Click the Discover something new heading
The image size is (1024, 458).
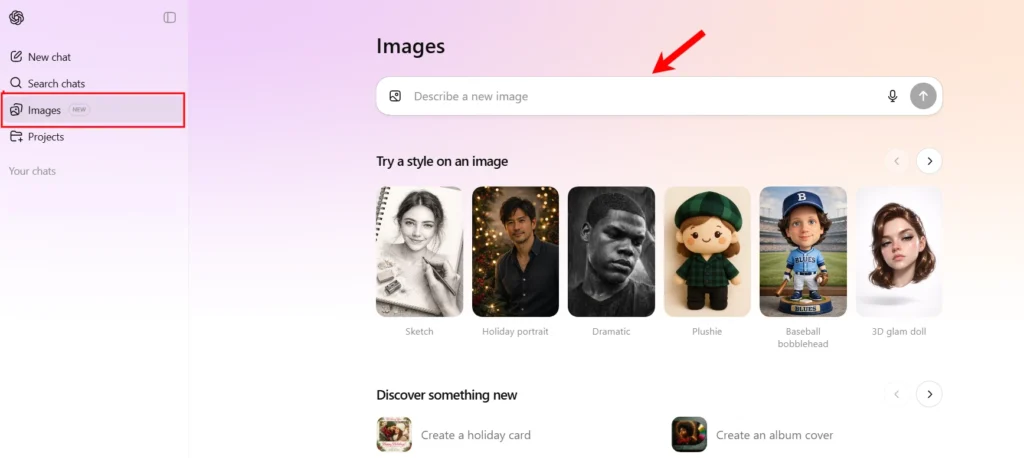tap(447, 395)
